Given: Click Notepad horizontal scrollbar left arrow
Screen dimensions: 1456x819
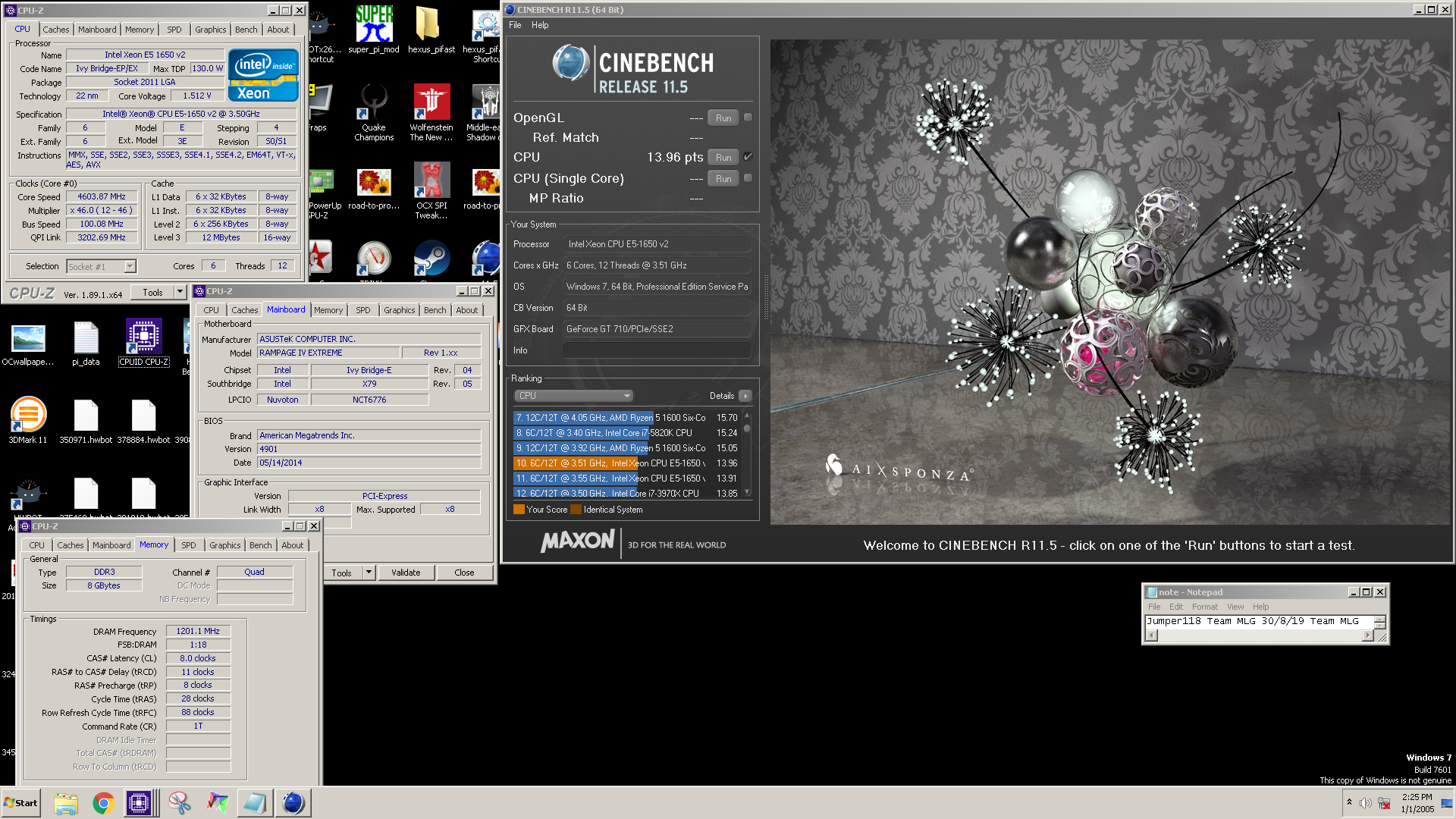Looking at the screenshot, I should (x=1151, y=635).
